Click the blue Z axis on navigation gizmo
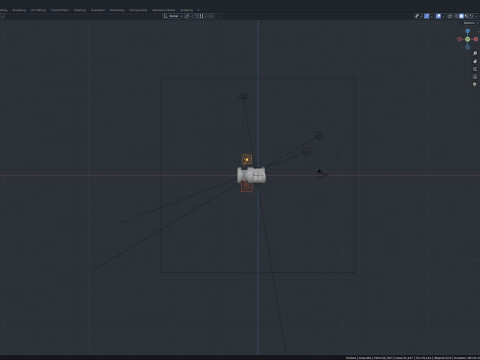 pyautogui.click(x=468, y=31)
